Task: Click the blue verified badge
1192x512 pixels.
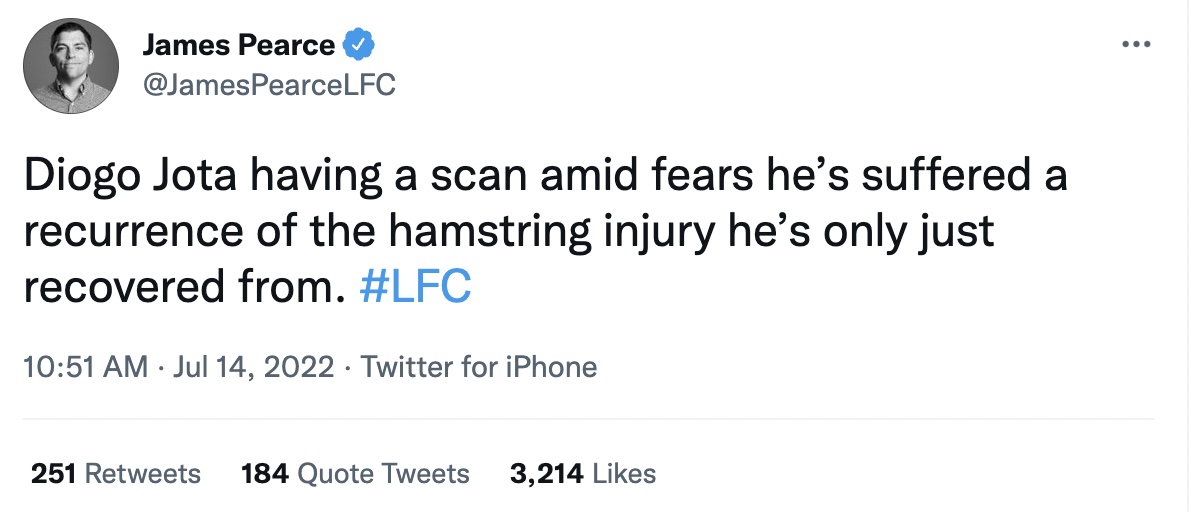Action: point(359,45)
